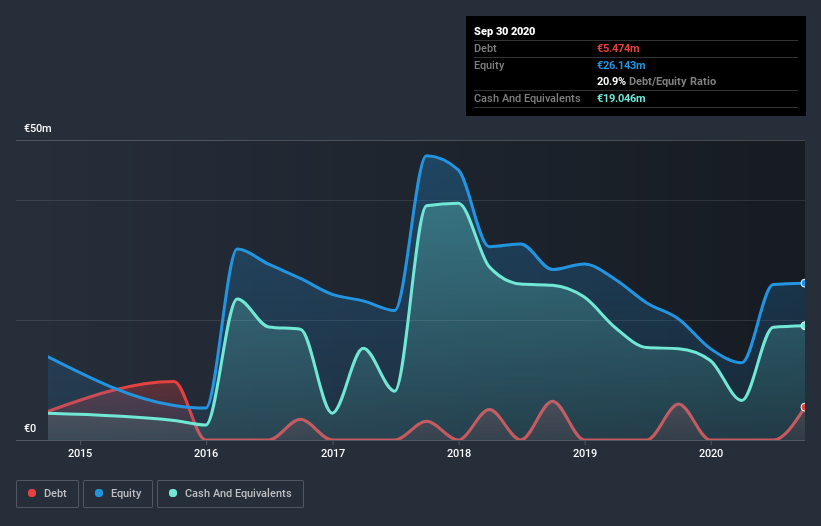This screenshot has width=821, height=526.
Task: Toggle the Debt legend button
Action: click(x=48, y=494)
